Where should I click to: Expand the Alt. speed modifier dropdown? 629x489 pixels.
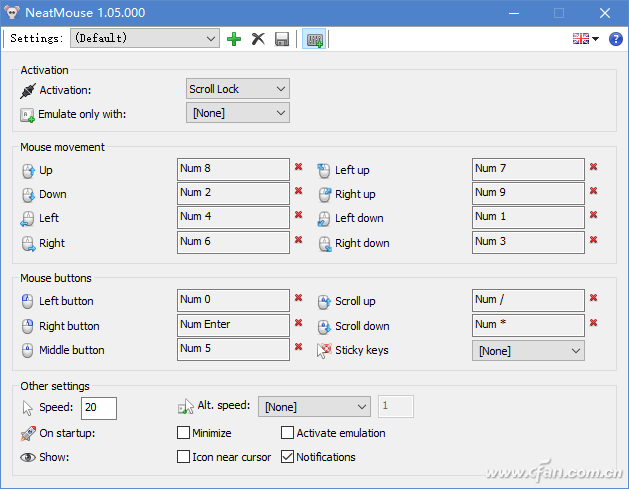(314, 407)
